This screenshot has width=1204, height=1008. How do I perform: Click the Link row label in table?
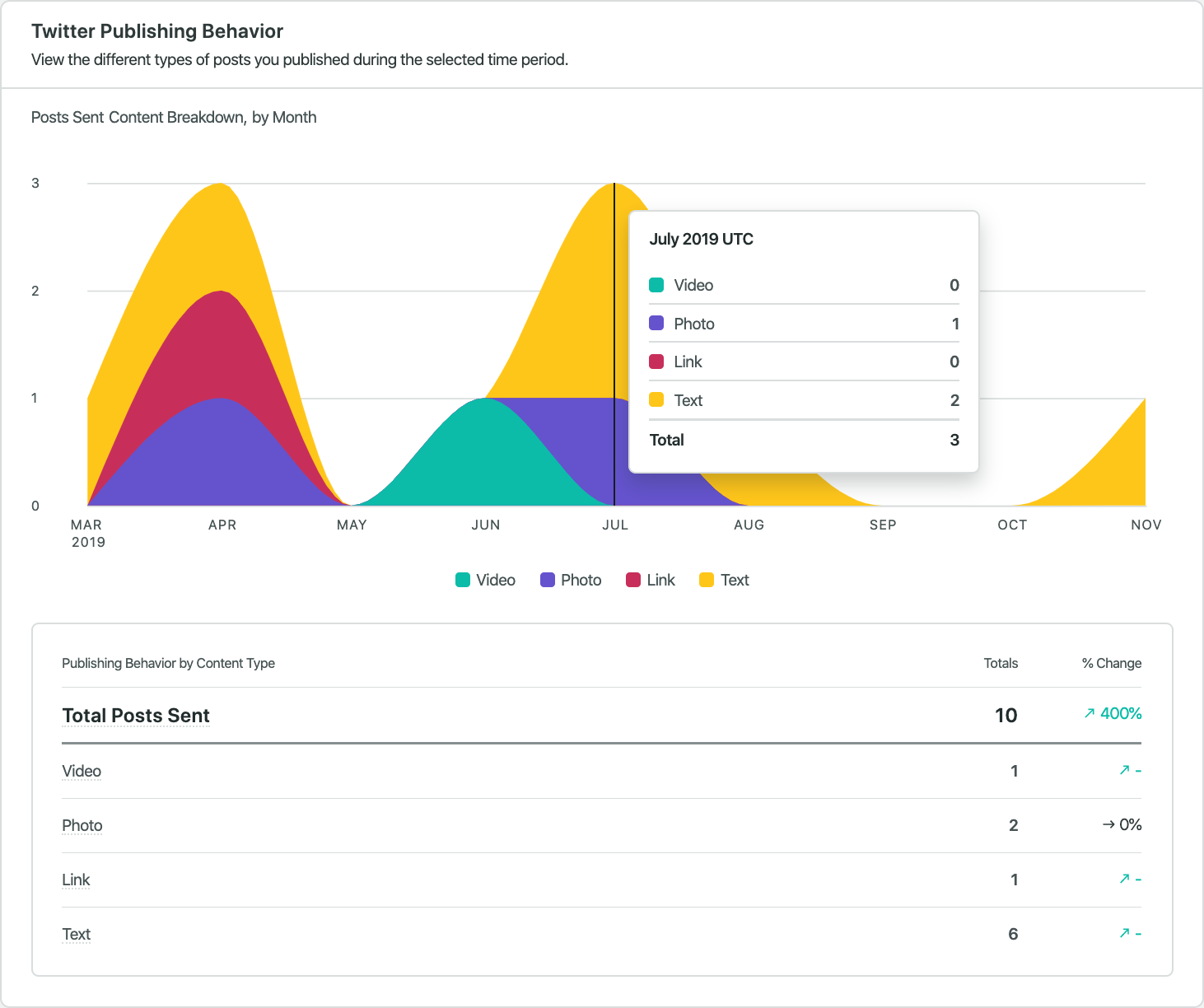pyautogui.click(x=76, y=880)
